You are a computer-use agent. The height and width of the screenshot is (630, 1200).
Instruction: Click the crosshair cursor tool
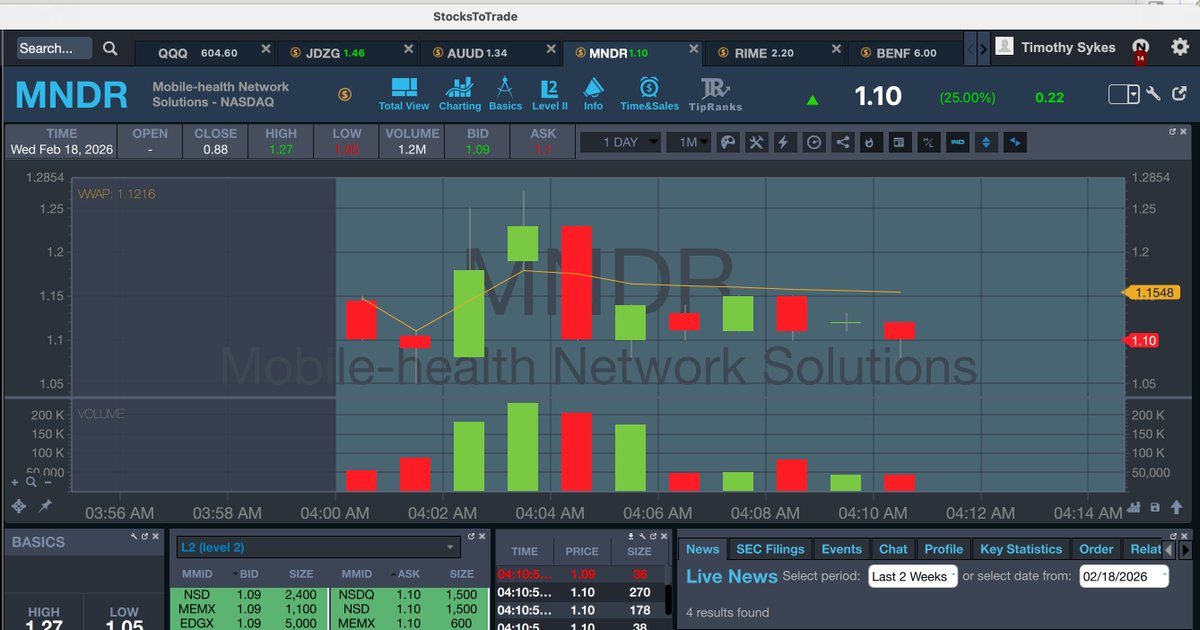point(18,507)
